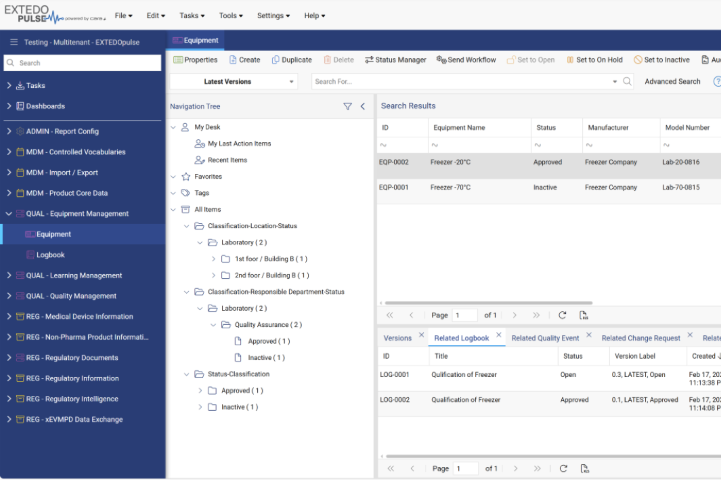Click Duplicate in the toolbar
The height and width of the screenshot is (480, 721).
[x=292, y=60]
